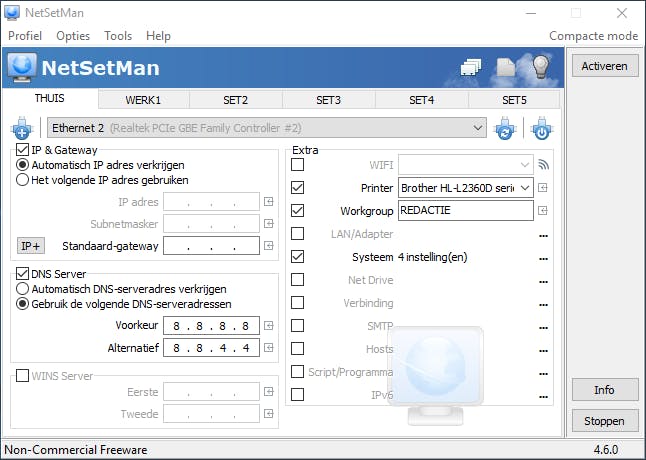Get current value icon beside Eerste WINS

pyautogui.click(x=269, y=392)
